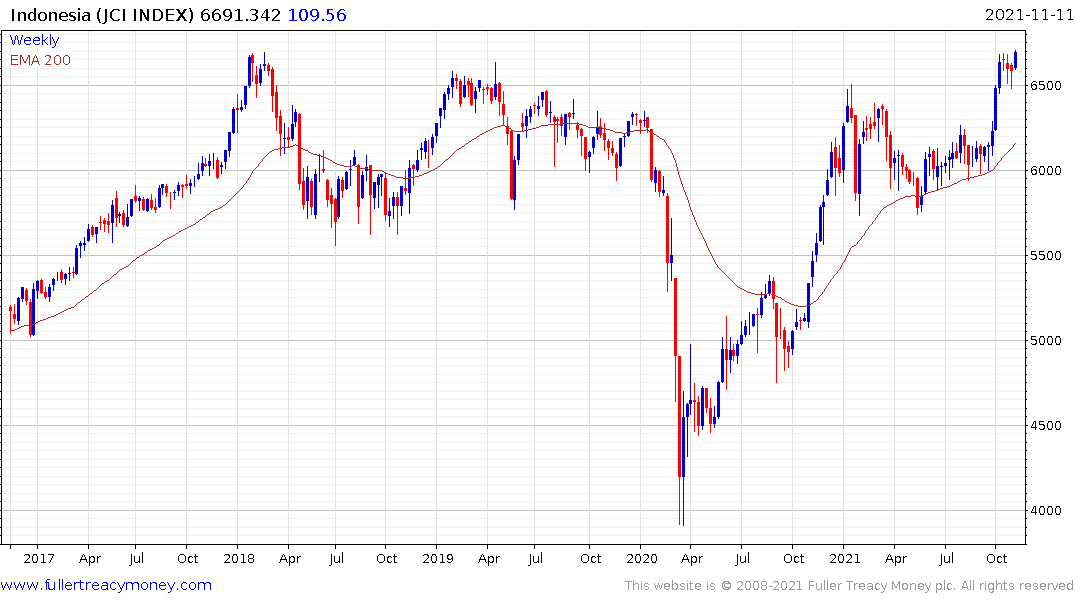The height and width of the screenshot is (600, 1075).
Task: Click the 2020 year label on time axis
Action: [x=642, y=559]
